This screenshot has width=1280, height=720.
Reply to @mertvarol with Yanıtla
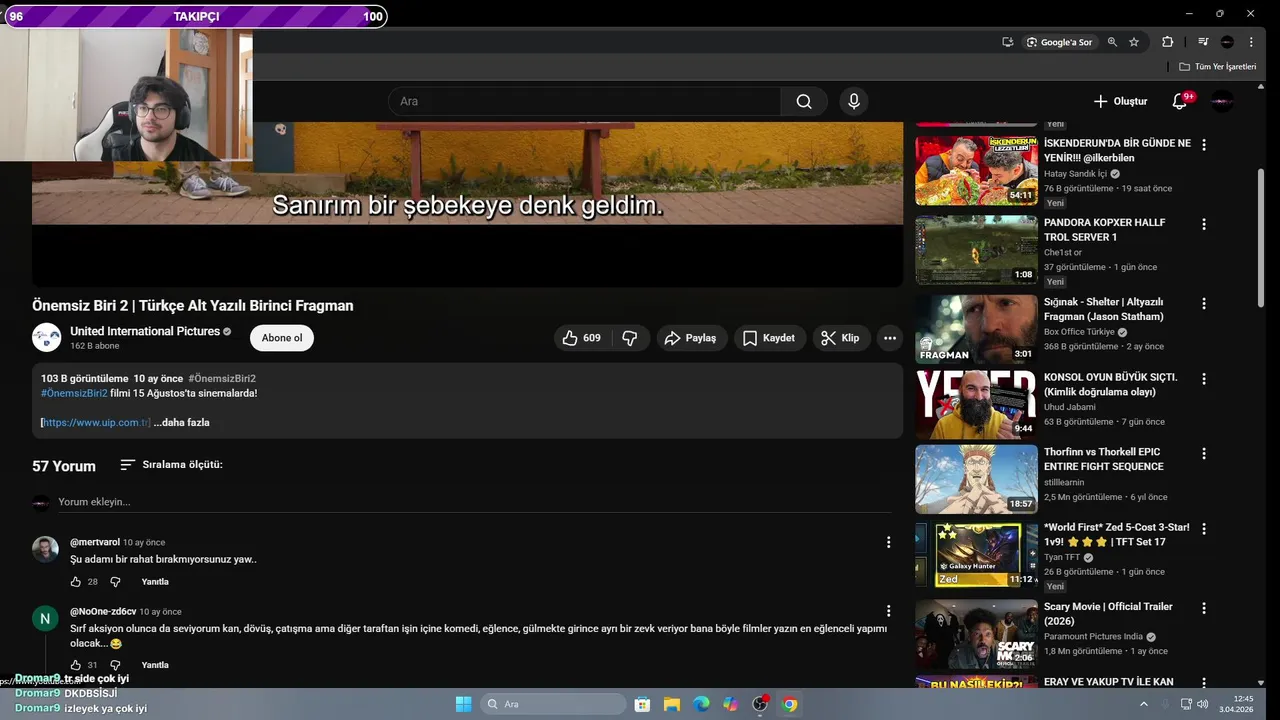pyautogui.click(x=155, y=582)
